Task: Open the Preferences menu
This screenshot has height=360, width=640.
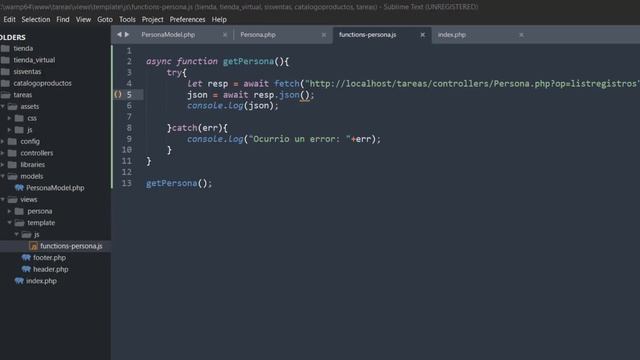Action: pos(187,20)
